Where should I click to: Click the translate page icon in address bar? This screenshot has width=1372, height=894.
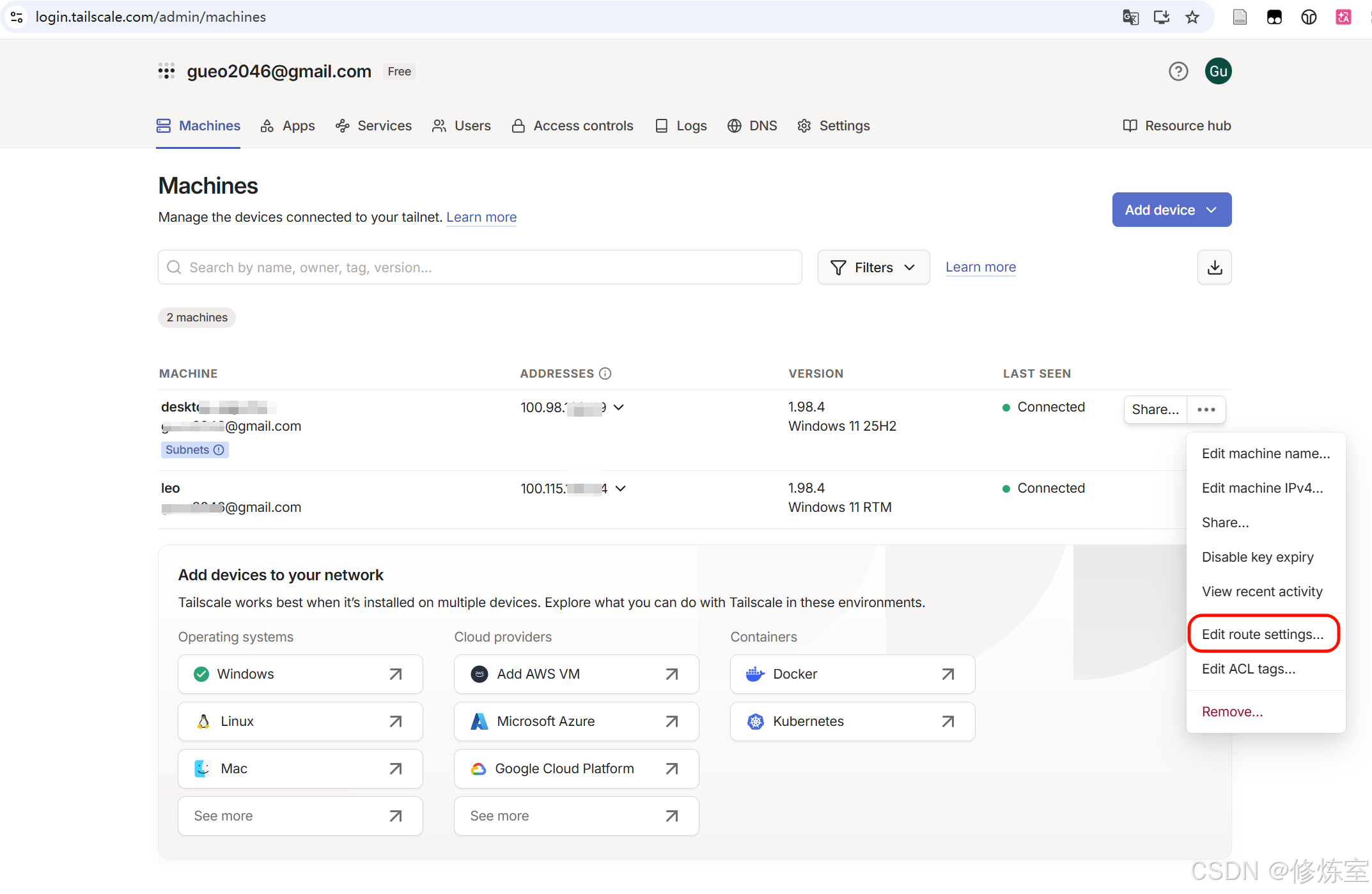1130,17
